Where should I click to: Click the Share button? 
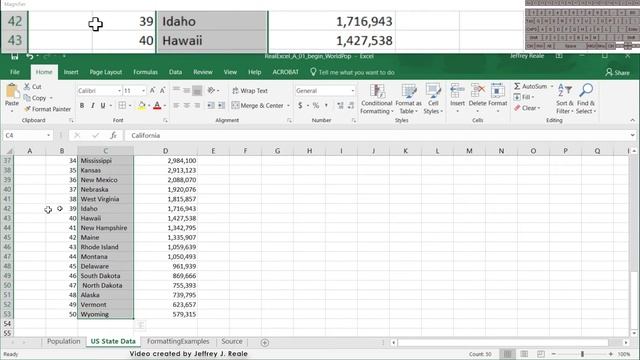coord(617,73)
